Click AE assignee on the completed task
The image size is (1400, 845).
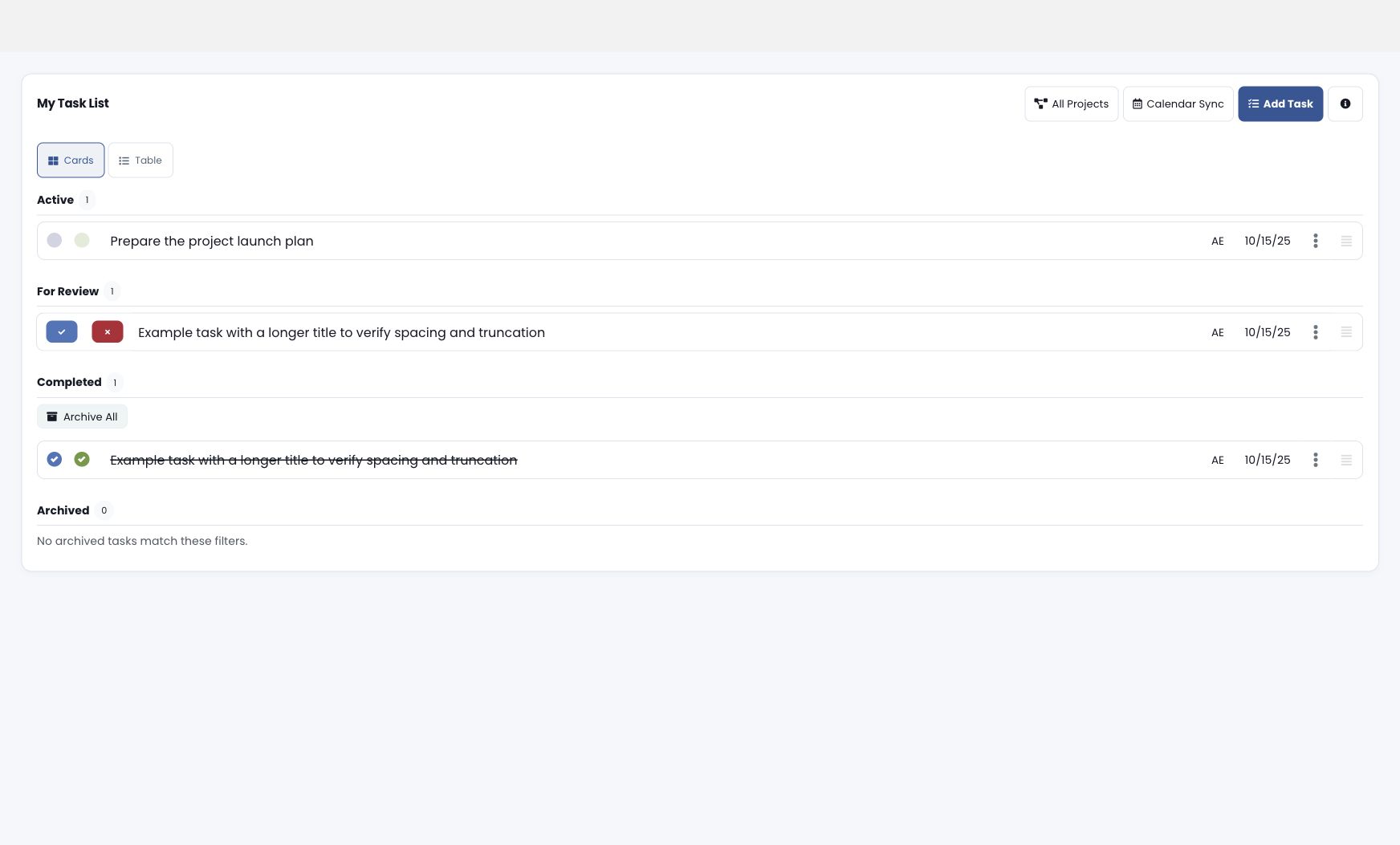pyautogui.click(x=1218, y=460)
